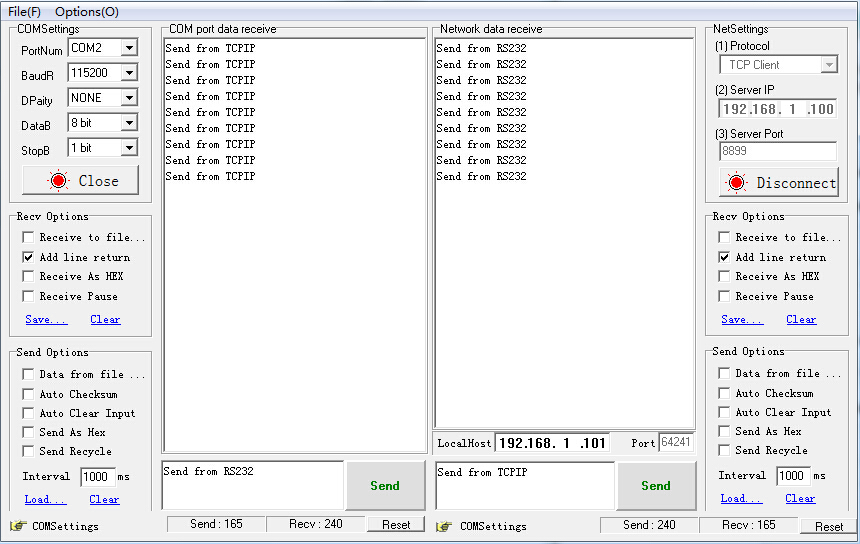Open the Protocol TCP Client dropdown
This screenshot has height=544, width=860.
829,65
